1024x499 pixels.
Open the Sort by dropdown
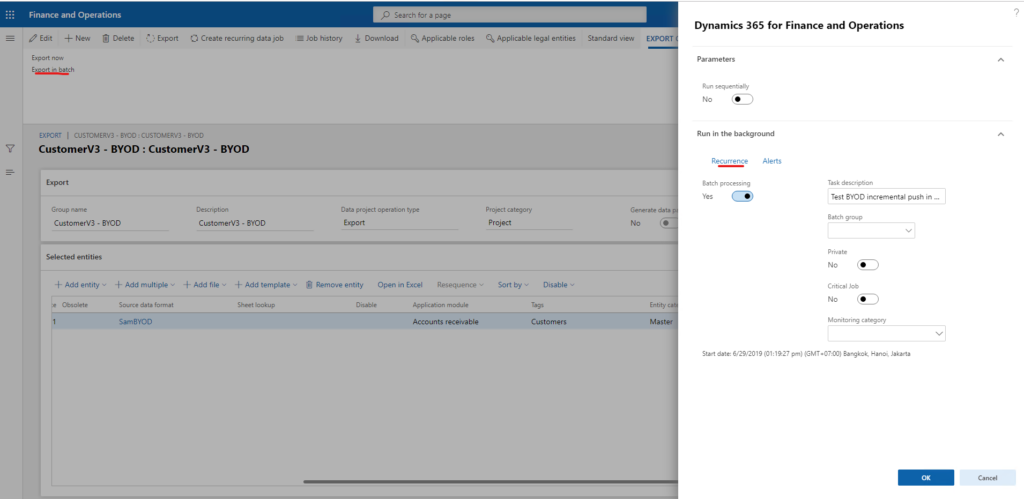(x=513, y=285)
